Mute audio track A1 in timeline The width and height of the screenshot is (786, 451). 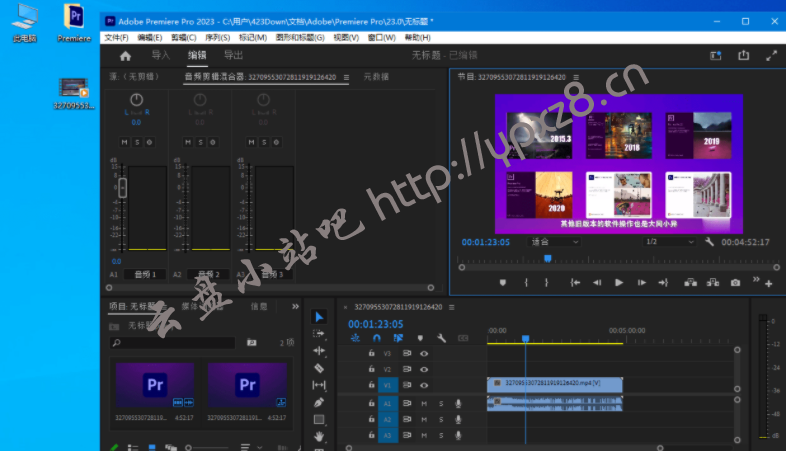pos(424,403)
